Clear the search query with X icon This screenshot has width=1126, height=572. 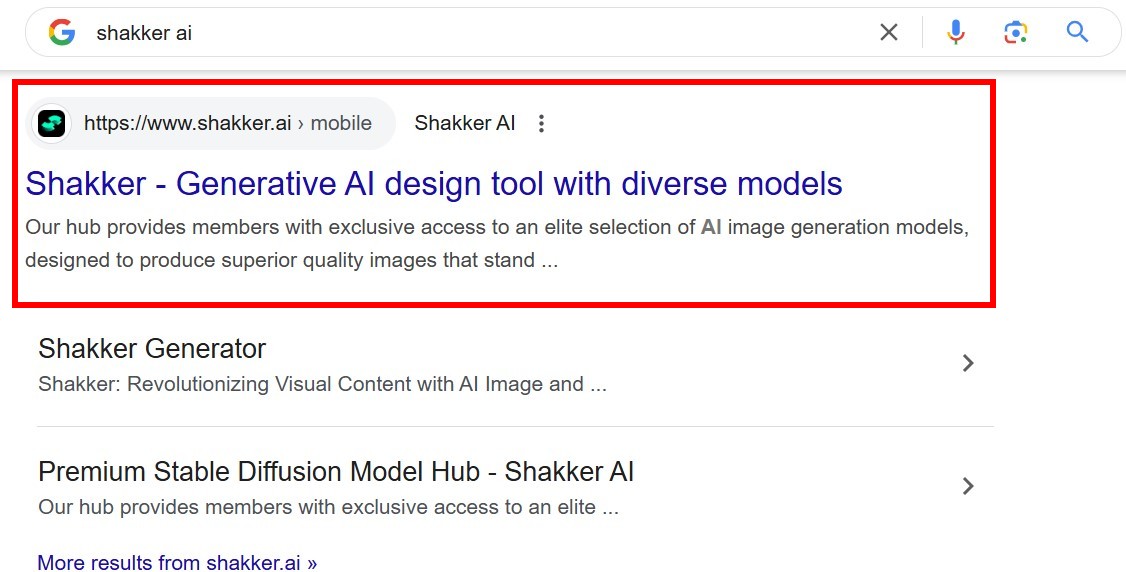click(889, 32)
